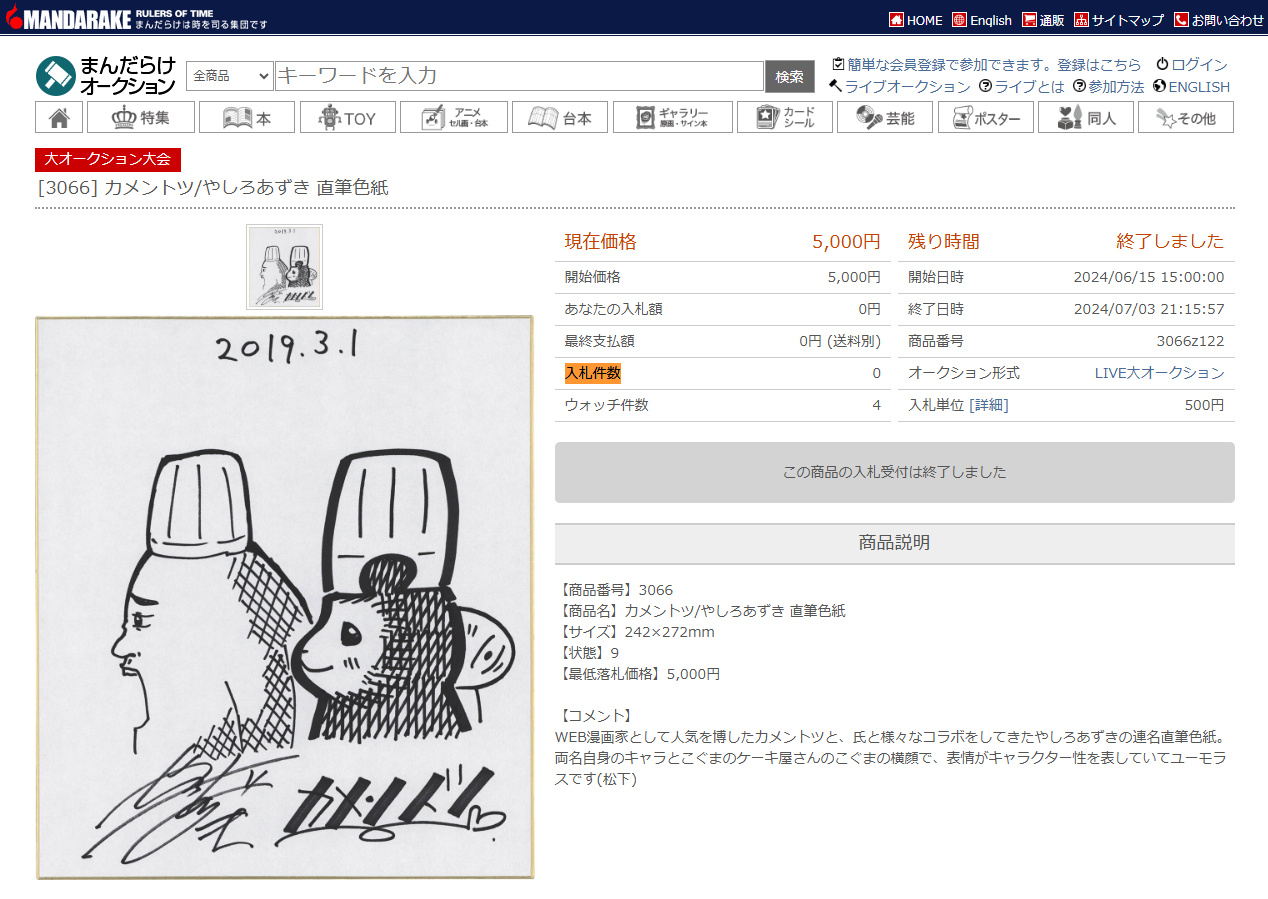Click the home icon in category bar
The image size is (1268, 899).
point(59,117)
